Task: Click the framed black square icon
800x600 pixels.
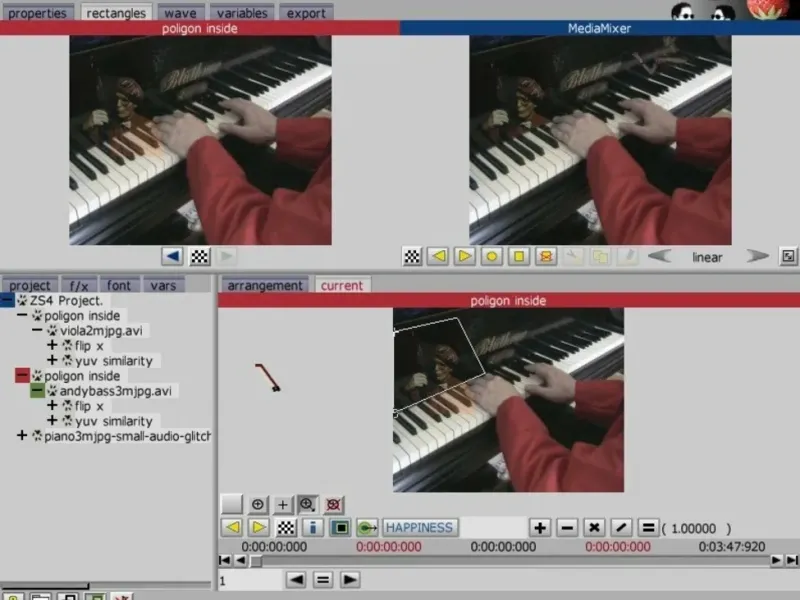Action: coord(340,527)
